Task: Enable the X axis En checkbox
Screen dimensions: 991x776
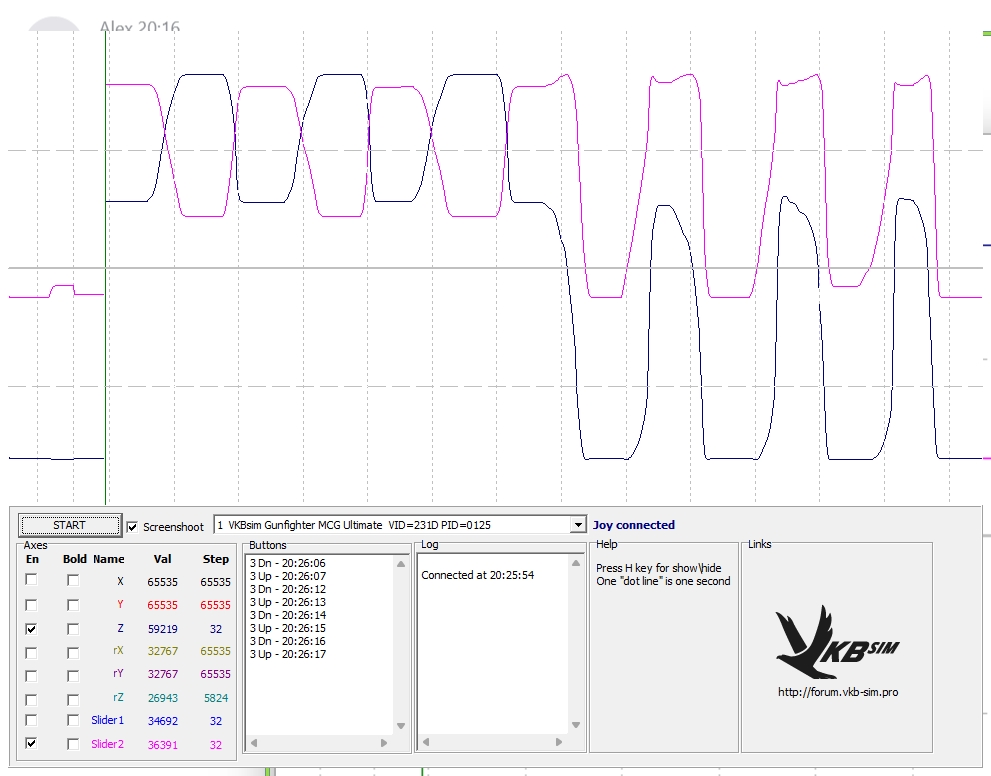Action: [32, 581]
